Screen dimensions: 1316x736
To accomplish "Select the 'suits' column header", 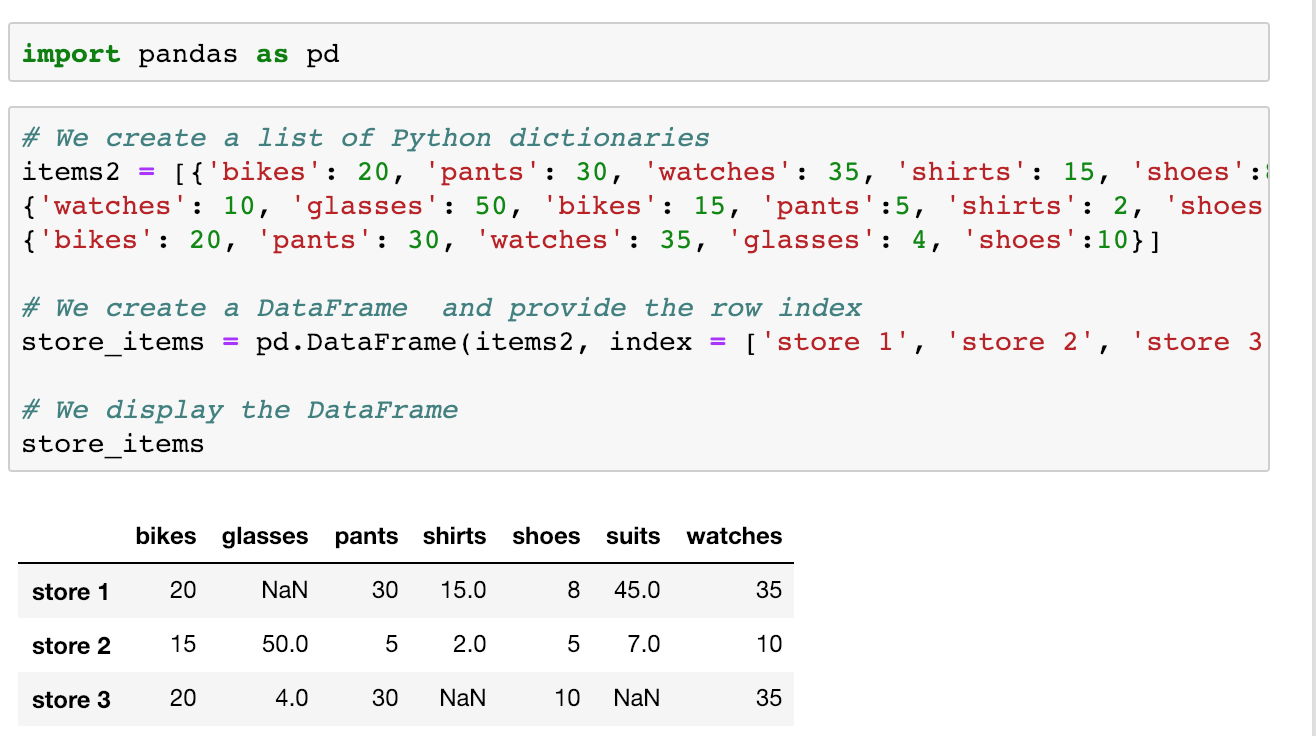I will pyautogui.click(x=633, y=537).
